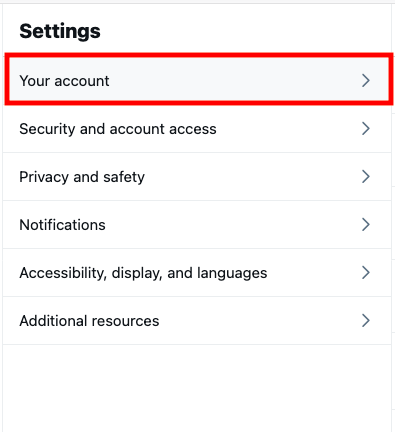Viewport: 395px width, 432px height.
Task: Click the 'Additional resources' text label
Action: point(89,321)
